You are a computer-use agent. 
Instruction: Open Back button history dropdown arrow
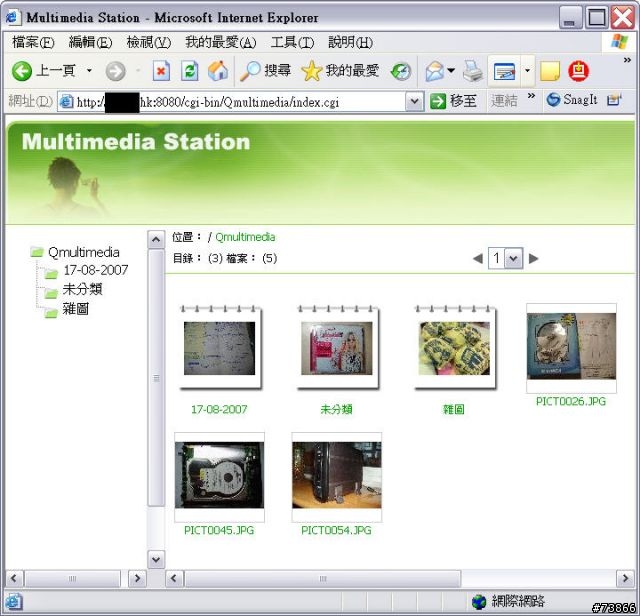tap(89, 71)
